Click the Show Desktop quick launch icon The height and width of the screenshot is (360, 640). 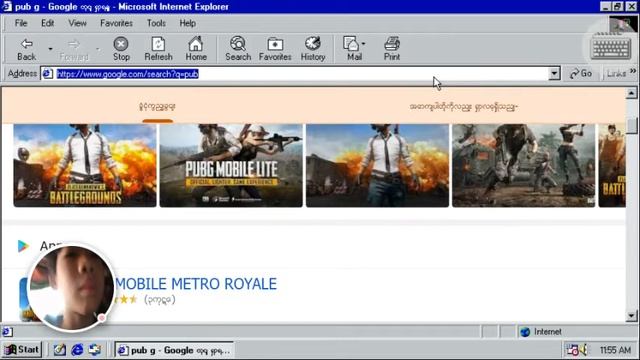click(x=60, y=350)
